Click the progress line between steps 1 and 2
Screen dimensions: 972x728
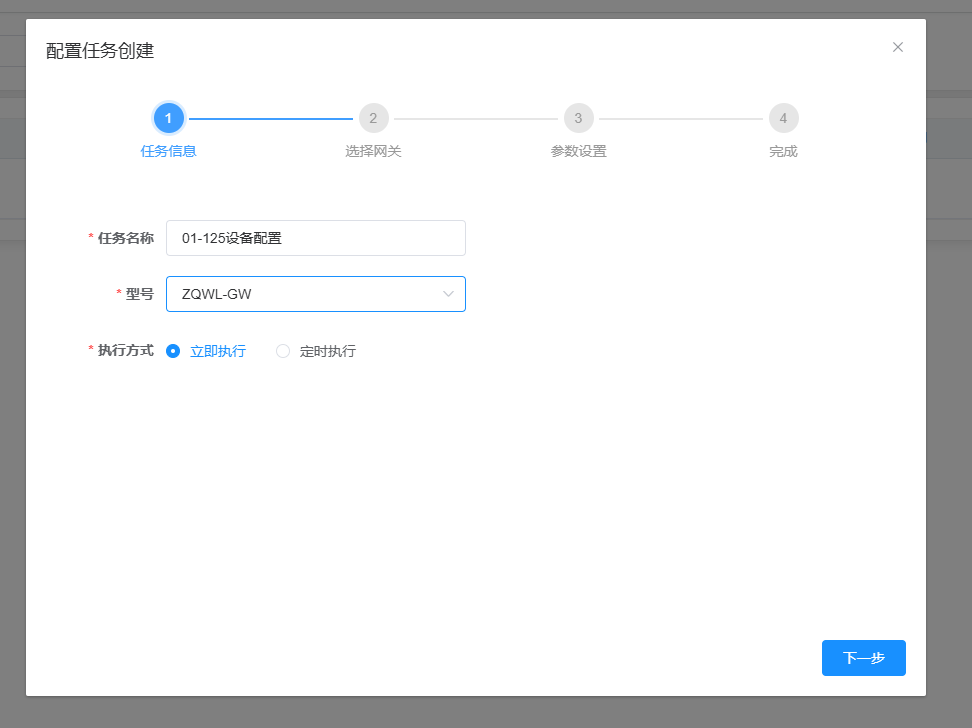coord(271,118)
